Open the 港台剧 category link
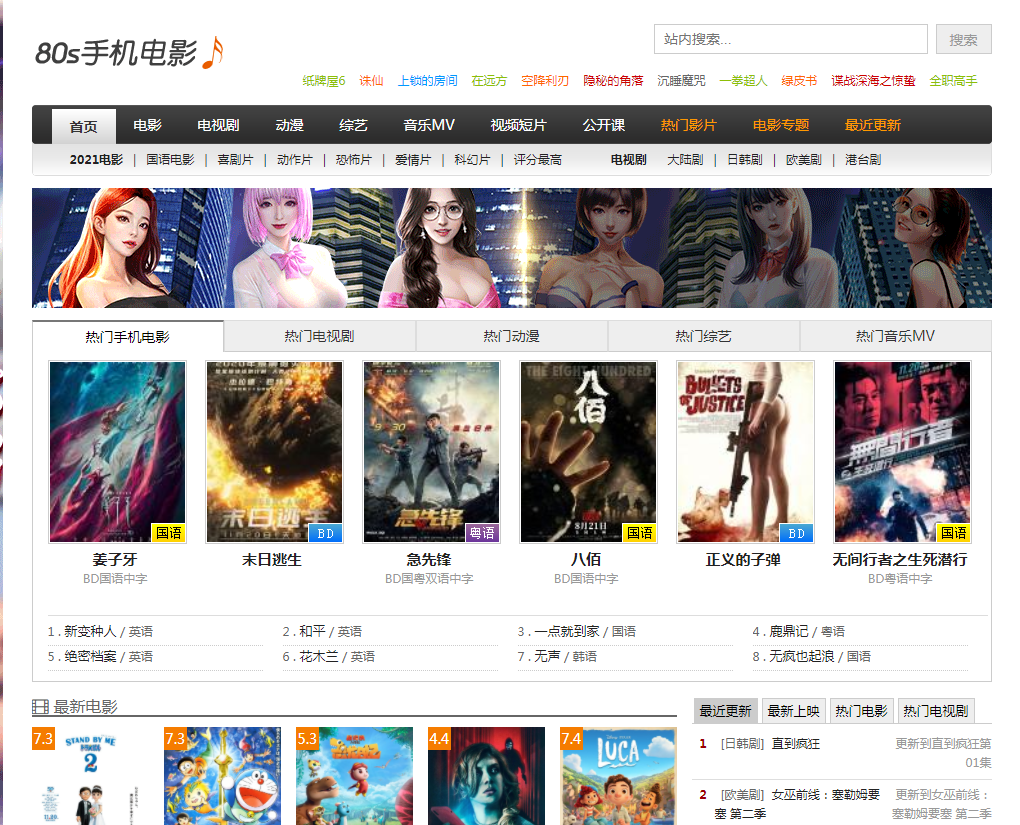Viewport: 1020px width, 825px height. coord(863,160)
